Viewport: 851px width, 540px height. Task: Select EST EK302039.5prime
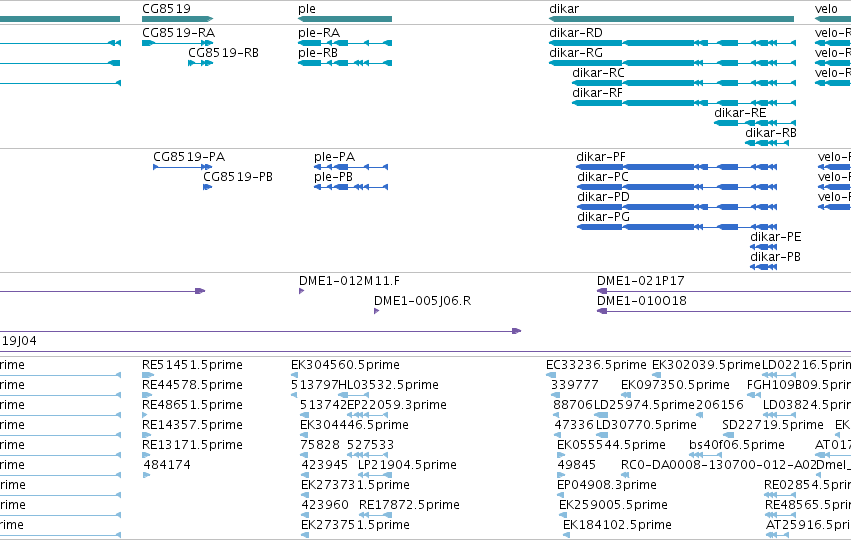tap(706, 365)
